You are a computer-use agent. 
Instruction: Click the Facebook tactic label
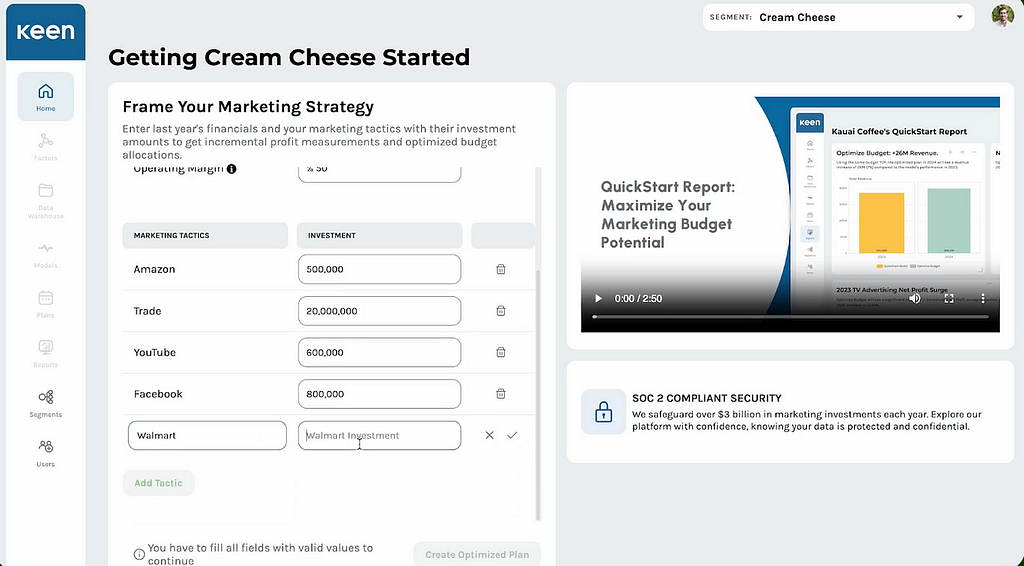coord(158,394)
